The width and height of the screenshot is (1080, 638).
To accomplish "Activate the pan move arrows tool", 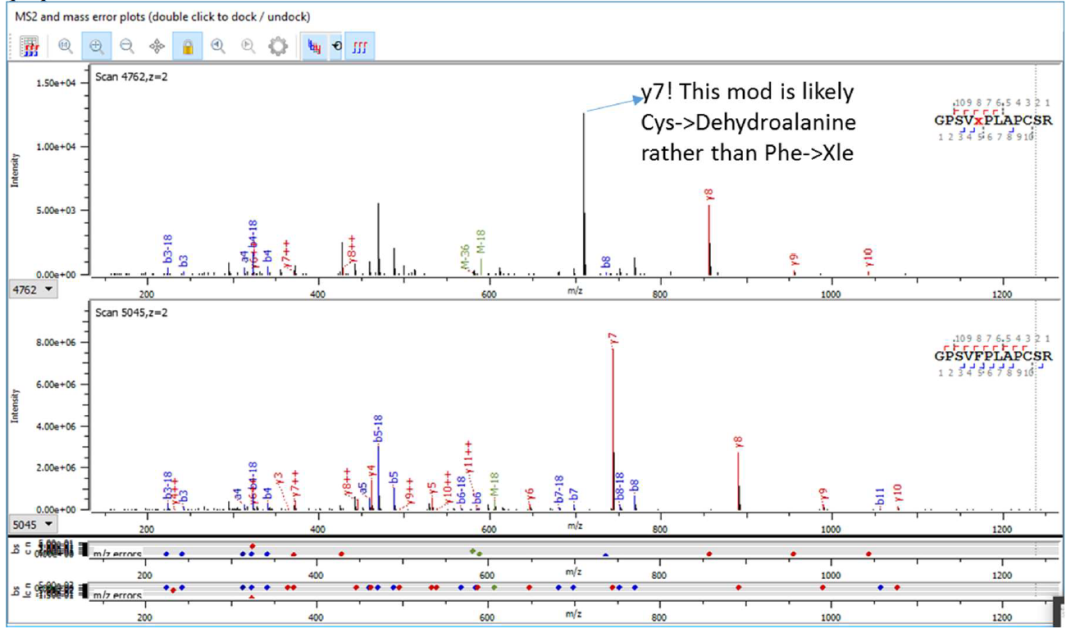I will click(x=157, y=46).
